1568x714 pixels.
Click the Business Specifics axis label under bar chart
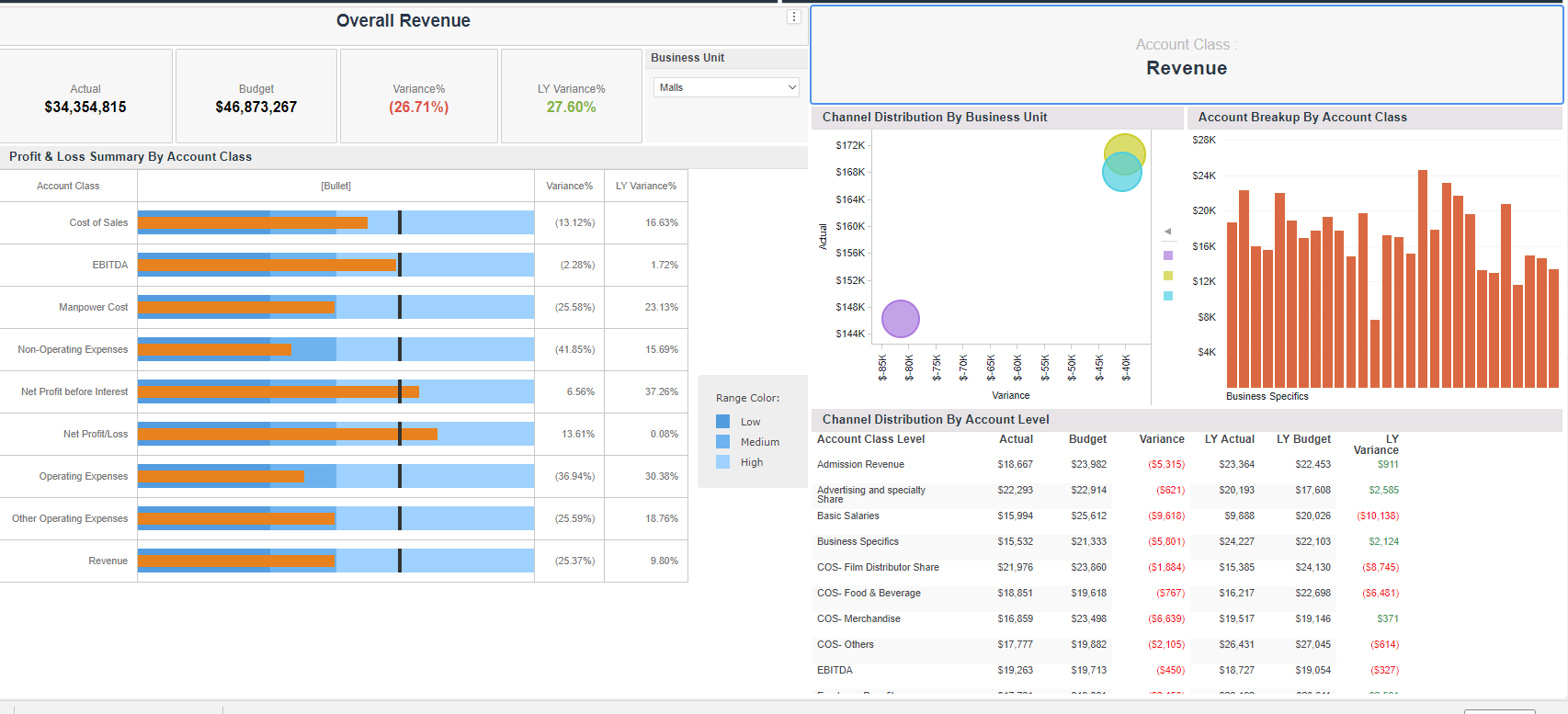click(1267, 396)
